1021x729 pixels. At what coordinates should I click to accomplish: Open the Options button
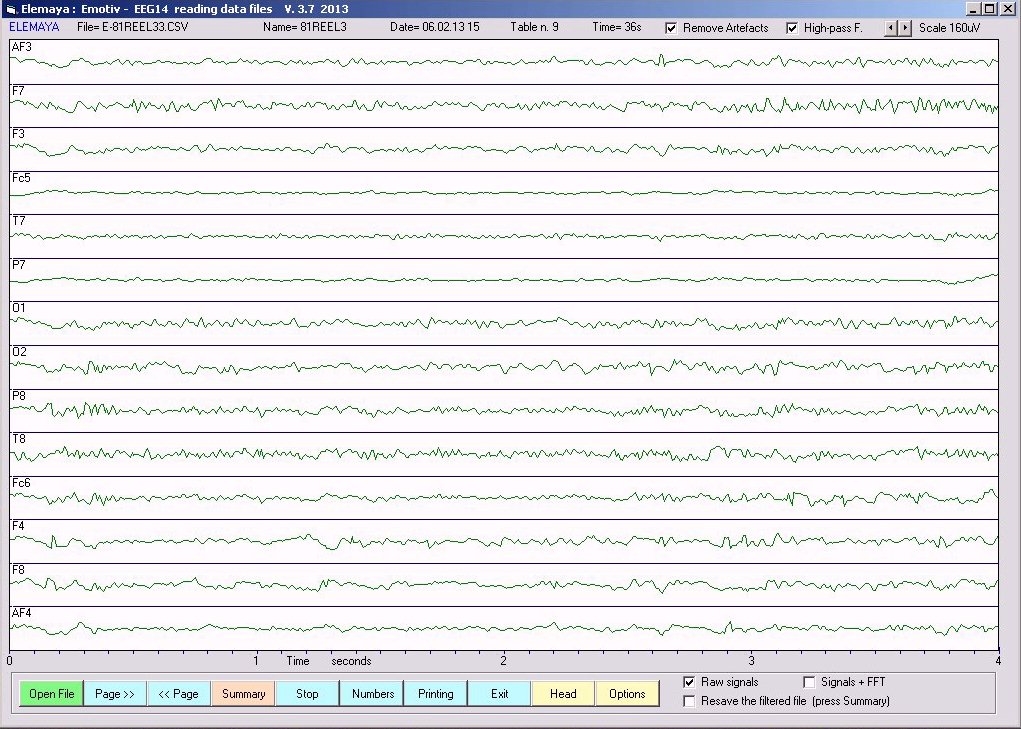click(627, 694)
